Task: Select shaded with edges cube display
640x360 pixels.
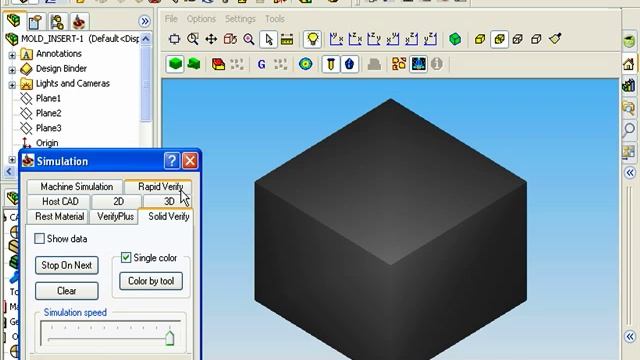Action: tap(499, 39)
